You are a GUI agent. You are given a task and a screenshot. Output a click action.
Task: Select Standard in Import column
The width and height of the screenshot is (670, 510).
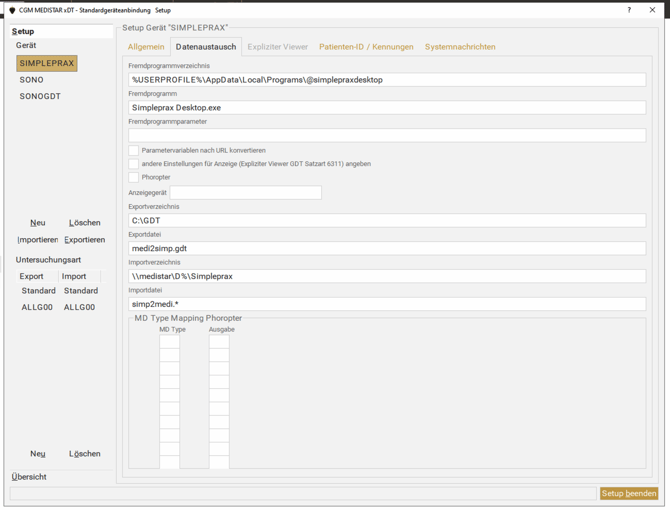pyautogui.click(x=81, y=291)
